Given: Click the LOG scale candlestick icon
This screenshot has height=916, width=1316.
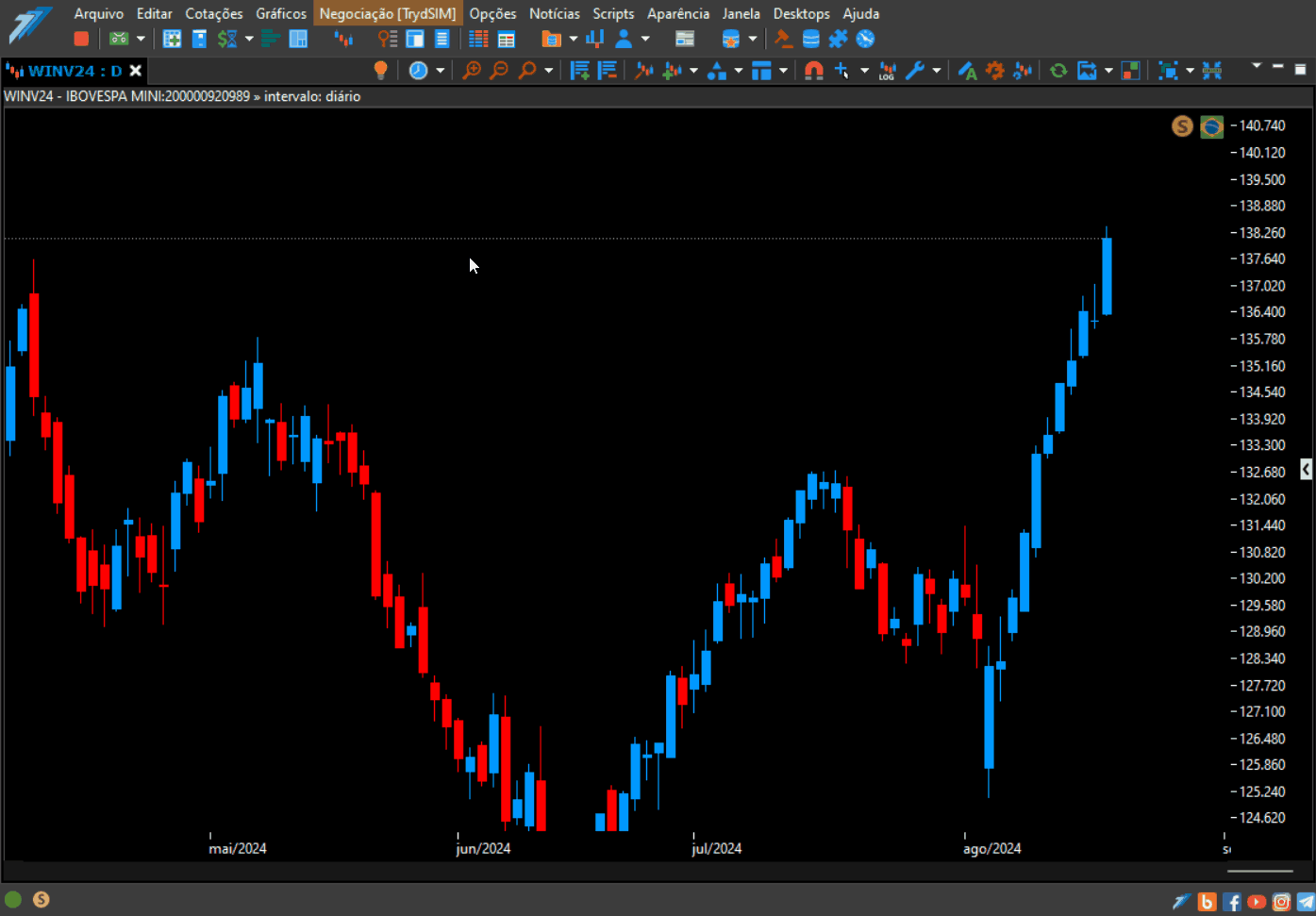Looking at the screenshot, I should click(x=887, y=70).
